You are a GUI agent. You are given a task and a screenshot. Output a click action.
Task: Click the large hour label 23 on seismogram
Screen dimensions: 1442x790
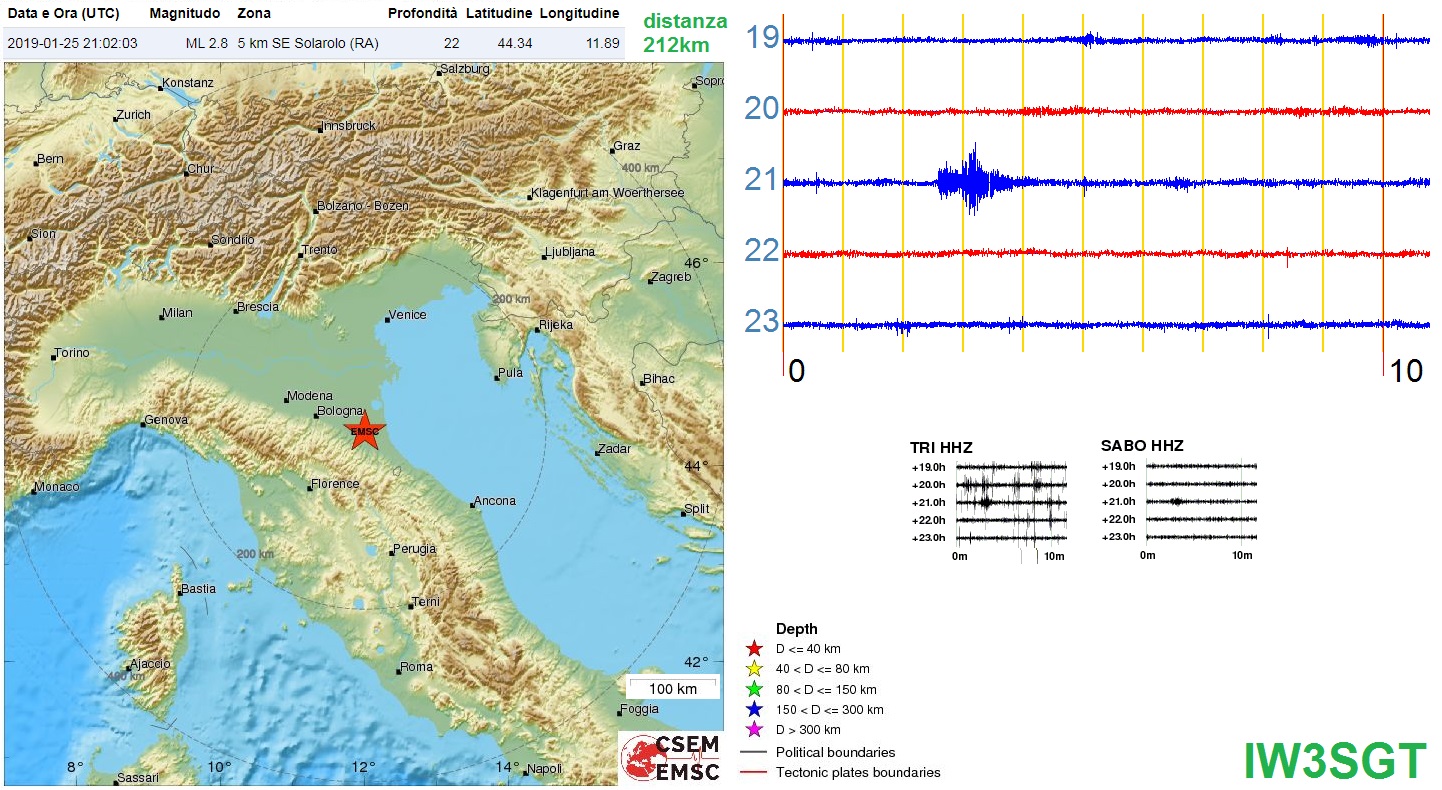coord(763,322)
